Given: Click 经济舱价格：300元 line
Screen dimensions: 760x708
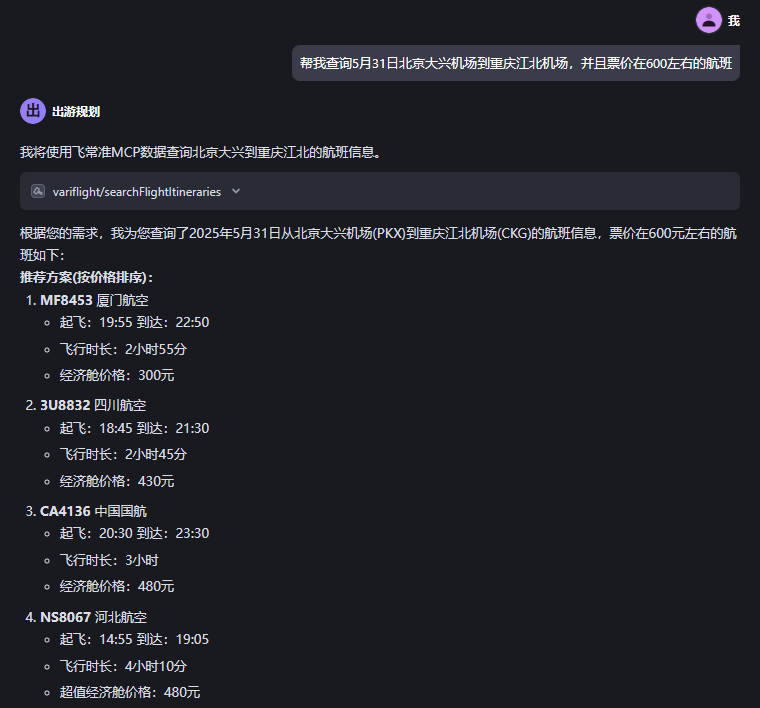Looking at the screenshot, I should tap(117, 375).
